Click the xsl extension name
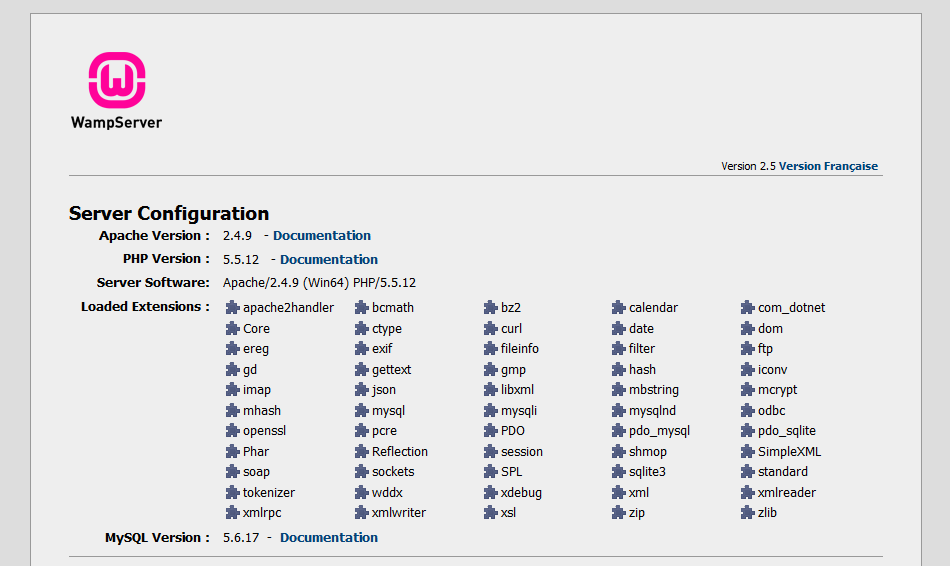Image resolution: width=950 pixels, height=566 pixels. [508, 513]
